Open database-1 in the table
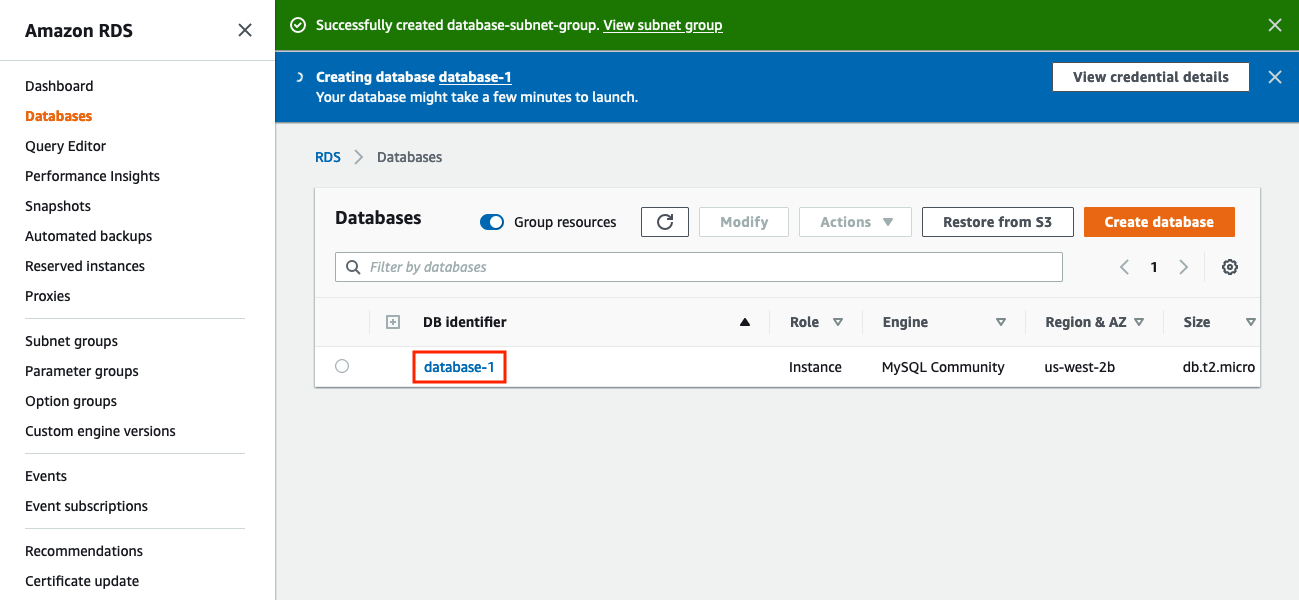Image resolution: width=1299 pixels, height=600 pixels. coord(459,367)
